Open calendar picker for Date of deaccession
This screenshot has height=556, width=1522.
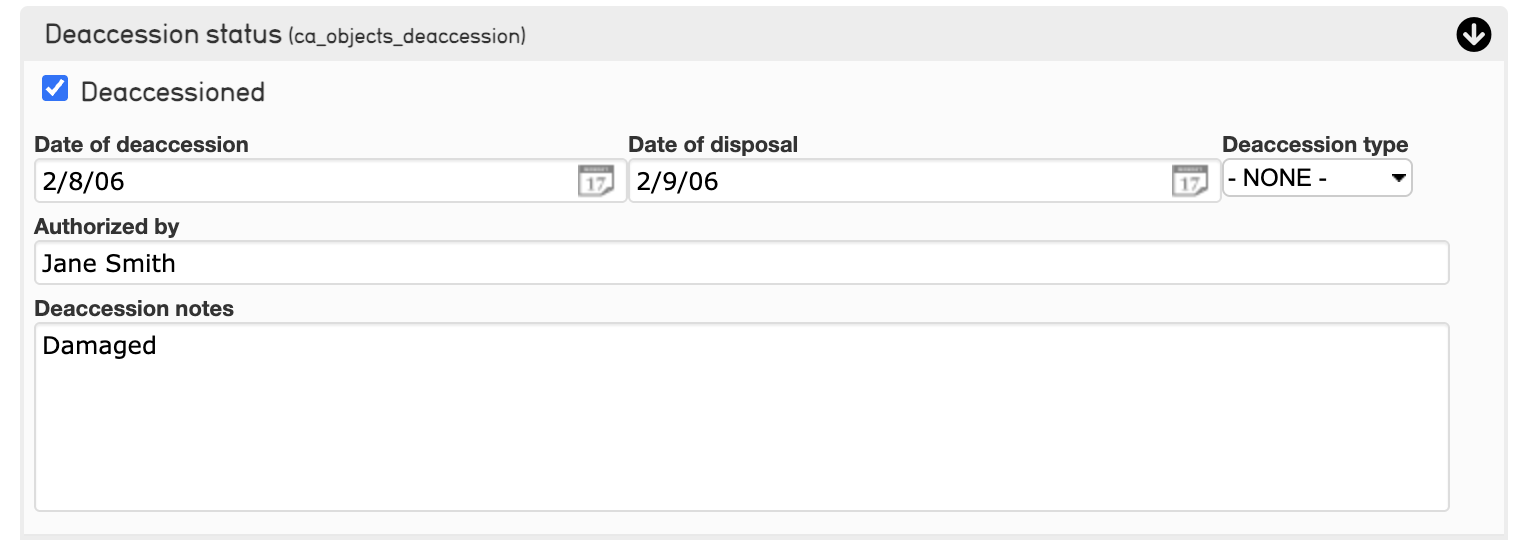point(596,181)
